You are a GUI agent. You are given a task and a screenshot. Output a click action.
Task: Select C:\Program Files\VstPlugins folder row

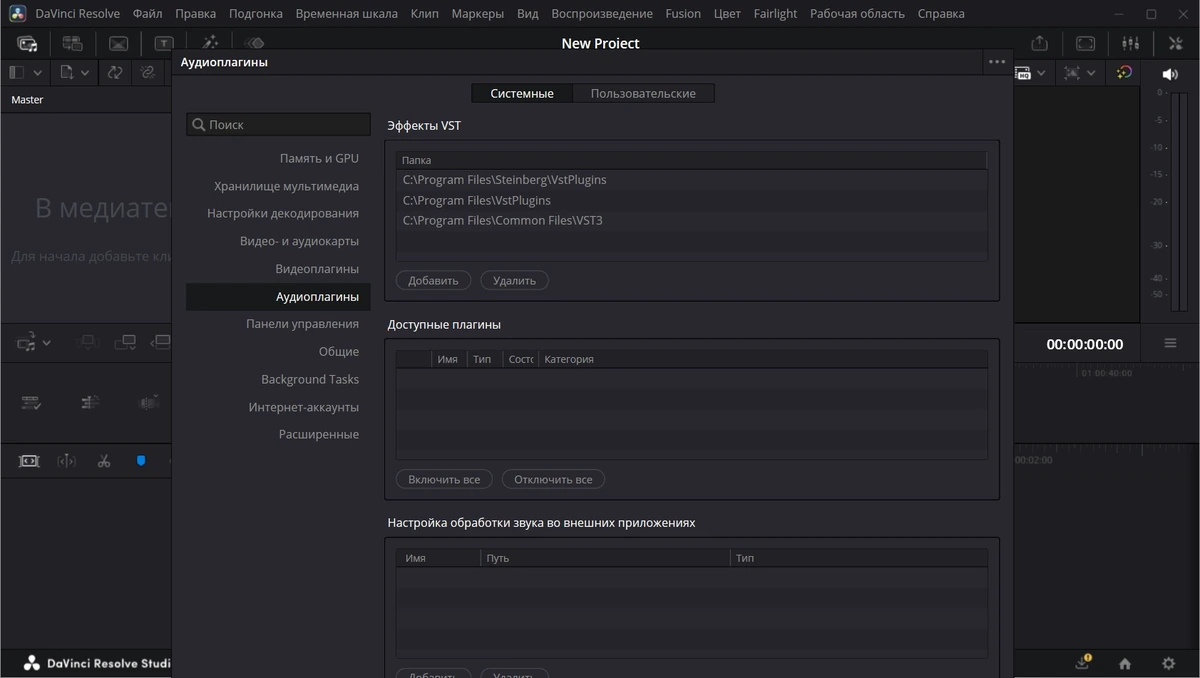(691, 200)
